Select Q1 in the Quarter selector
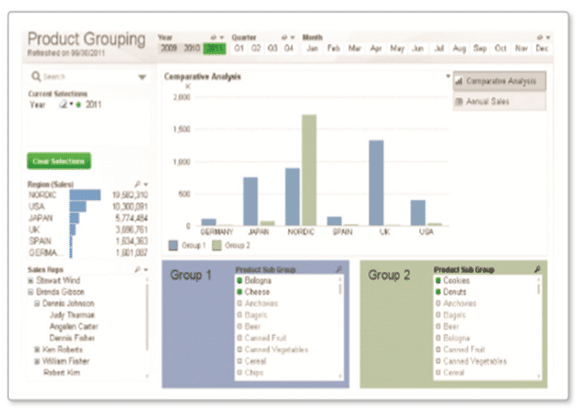 [239, 48]
